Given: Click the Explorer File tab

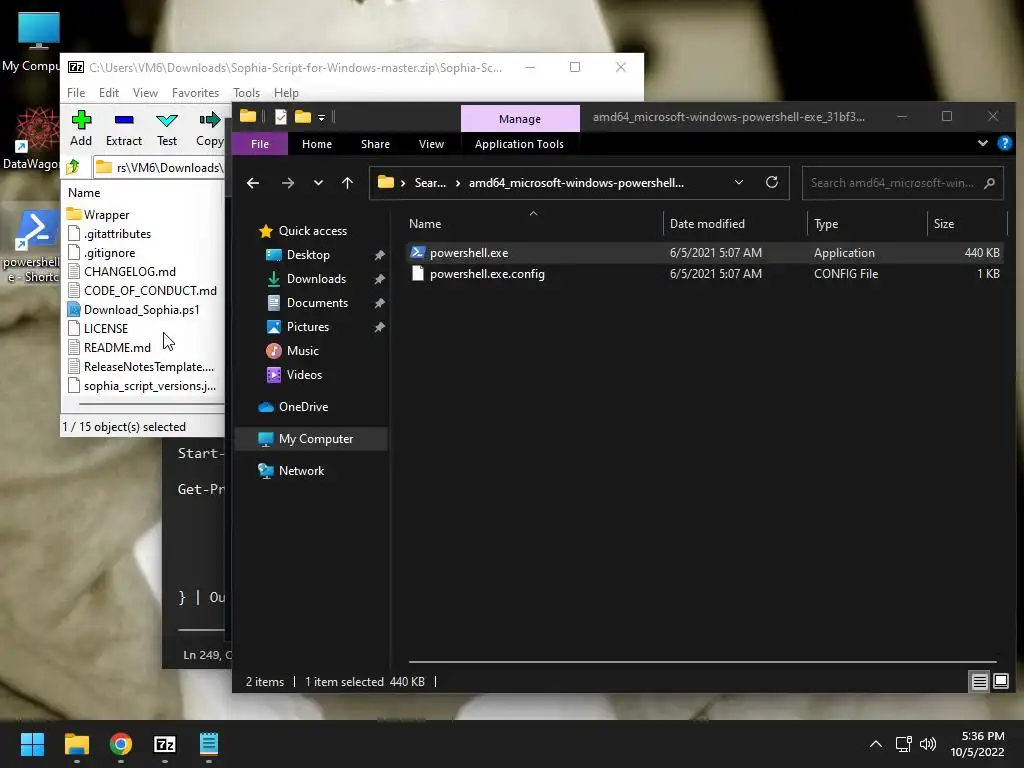Looking at the screenshot, I should click(x=260, y=144).
